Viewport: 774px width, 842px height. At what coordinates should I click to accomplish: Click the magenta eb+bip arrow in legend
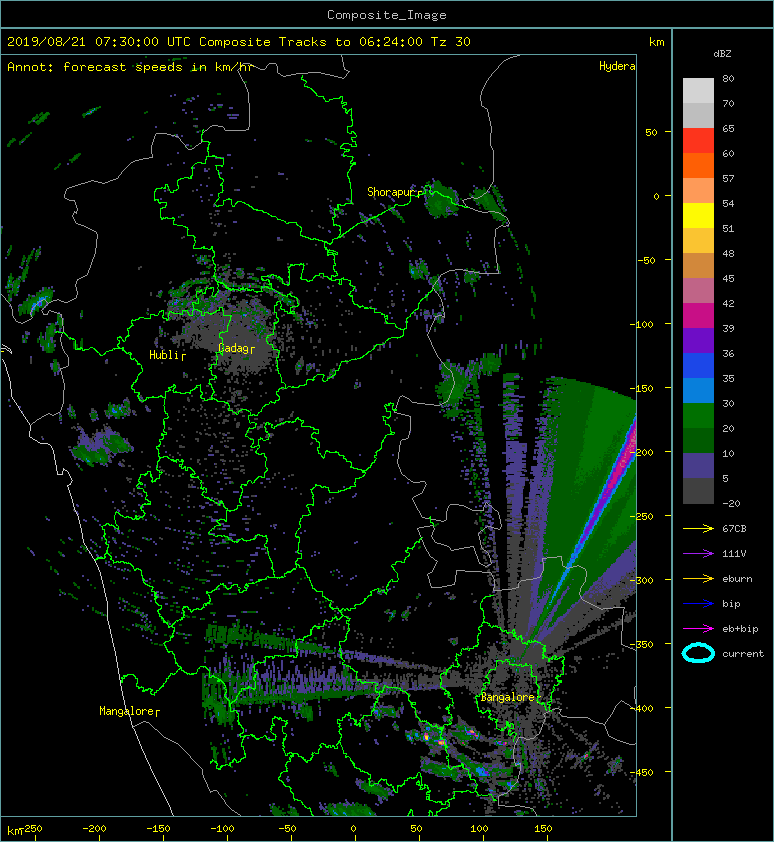coord(698,628)
